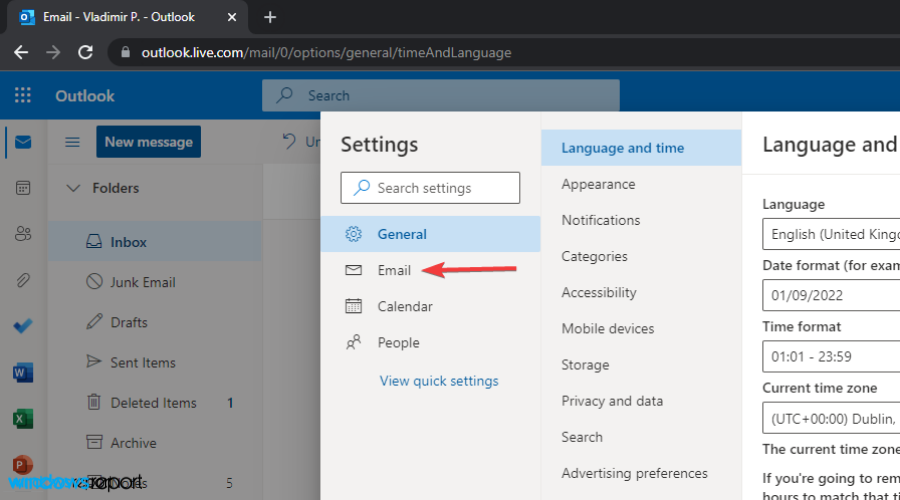Open the Drafts folder
The width and height of the screenshot is (900, 500).
click(155, 322)
